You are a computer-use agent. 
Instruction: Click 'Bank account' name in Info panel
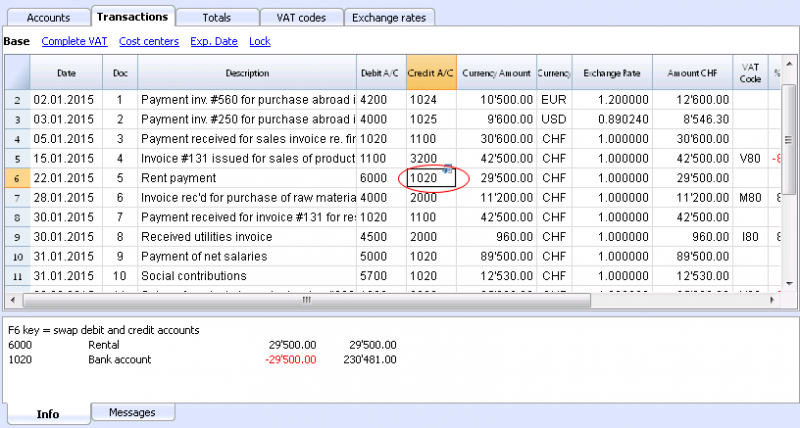(119, 360)
